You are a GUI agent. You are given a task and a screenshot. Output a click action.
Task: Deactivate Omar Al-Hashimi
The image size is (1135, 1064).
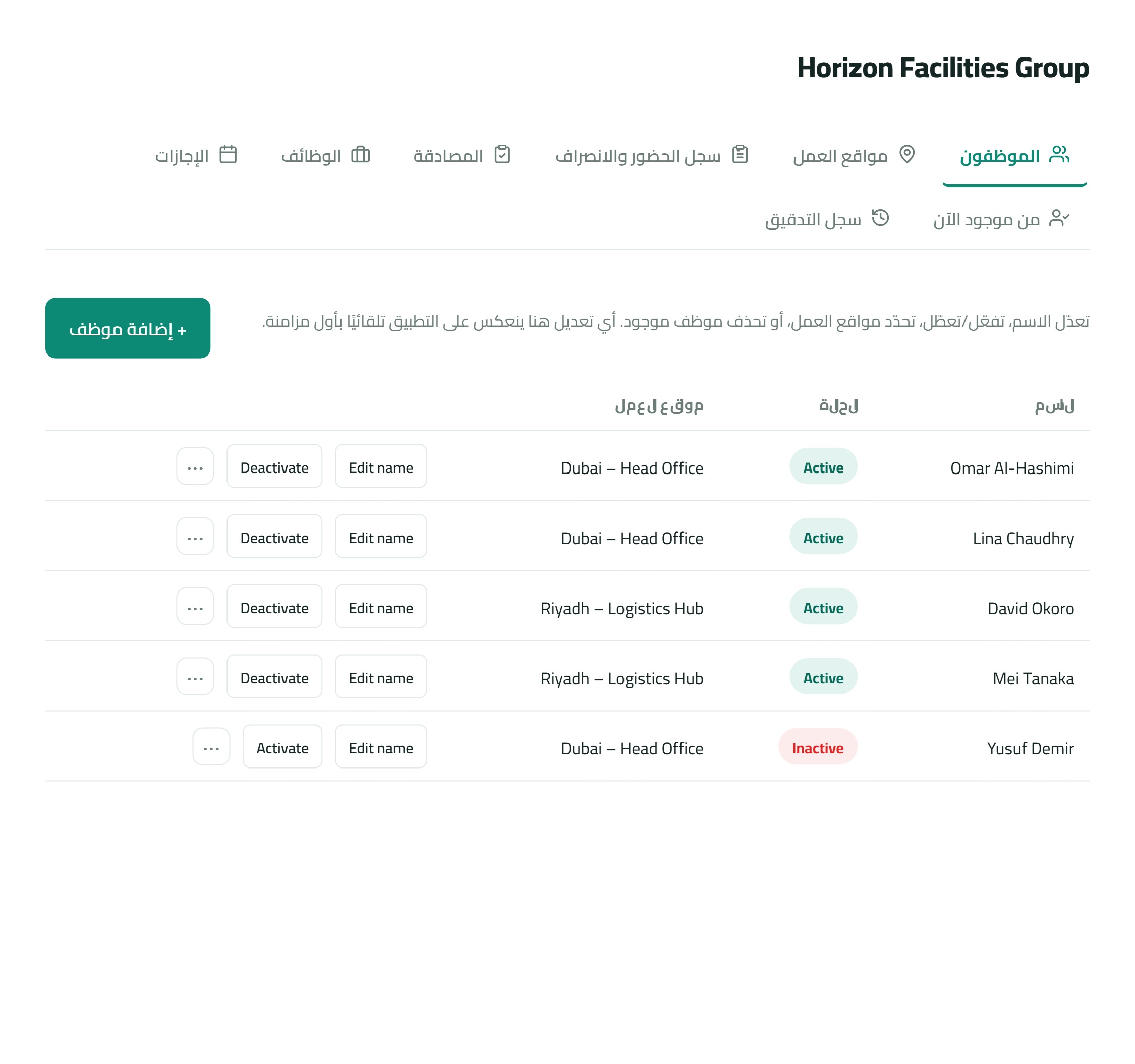pos(274,466)
